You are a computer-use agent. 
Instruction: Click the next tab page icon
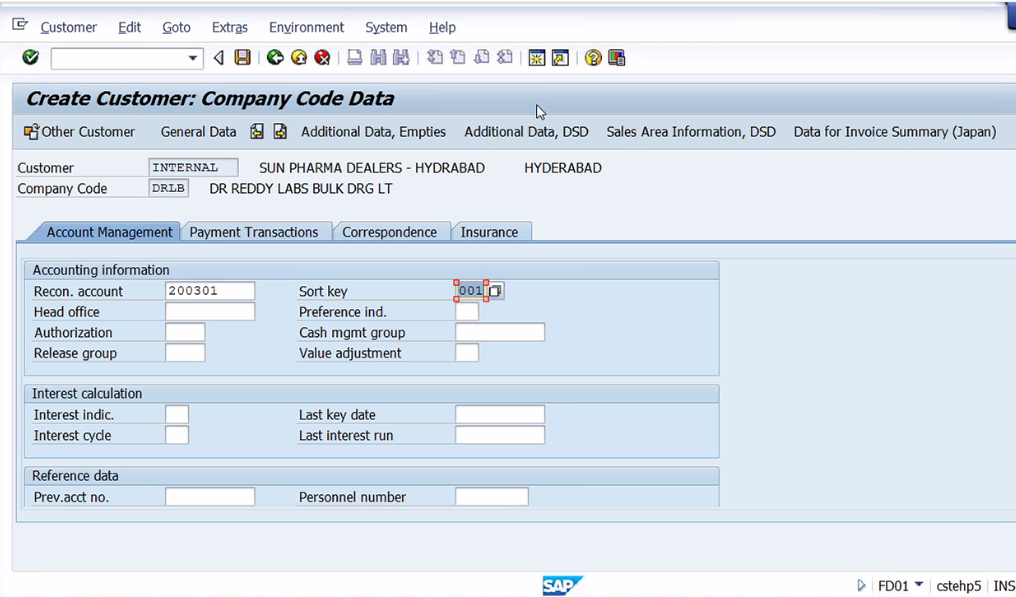tap(280, 132)
